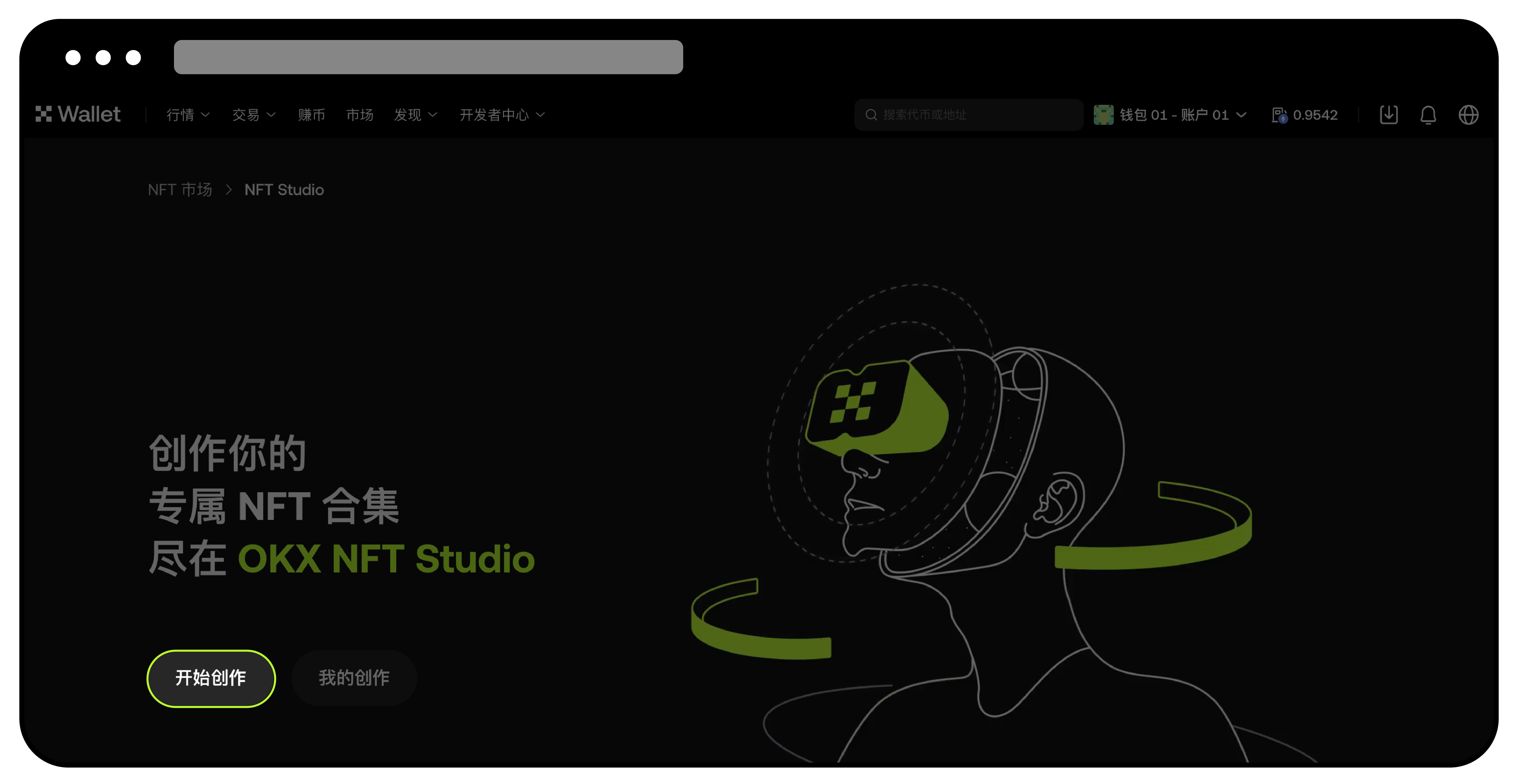
Task: Open the notifications bell
Action: coord(1428,115)
